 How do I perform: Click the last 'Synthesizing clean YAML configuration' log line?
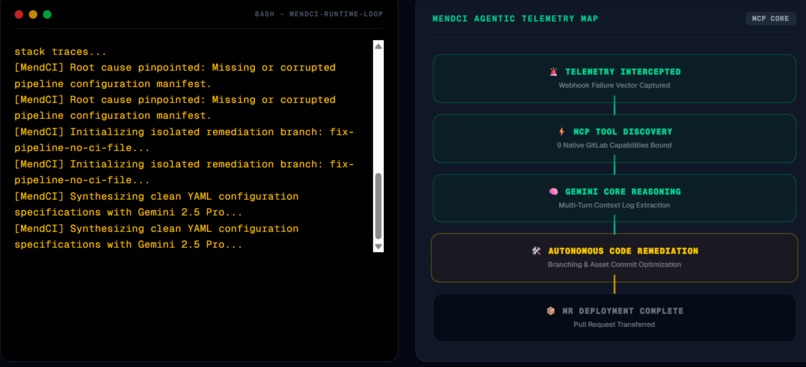click(156, 236)
